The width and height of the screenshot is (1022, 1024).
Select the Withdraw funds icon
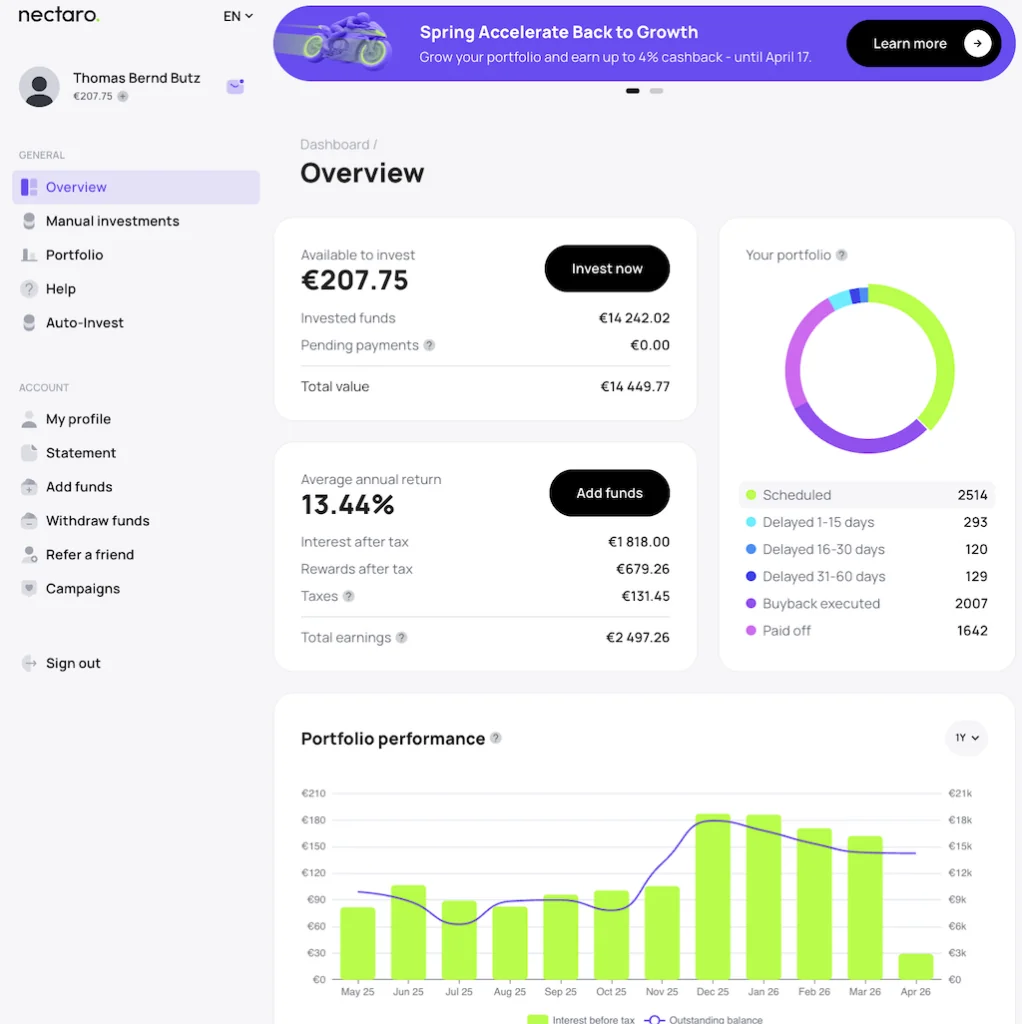pyautogui.click(x=28, y=520)
